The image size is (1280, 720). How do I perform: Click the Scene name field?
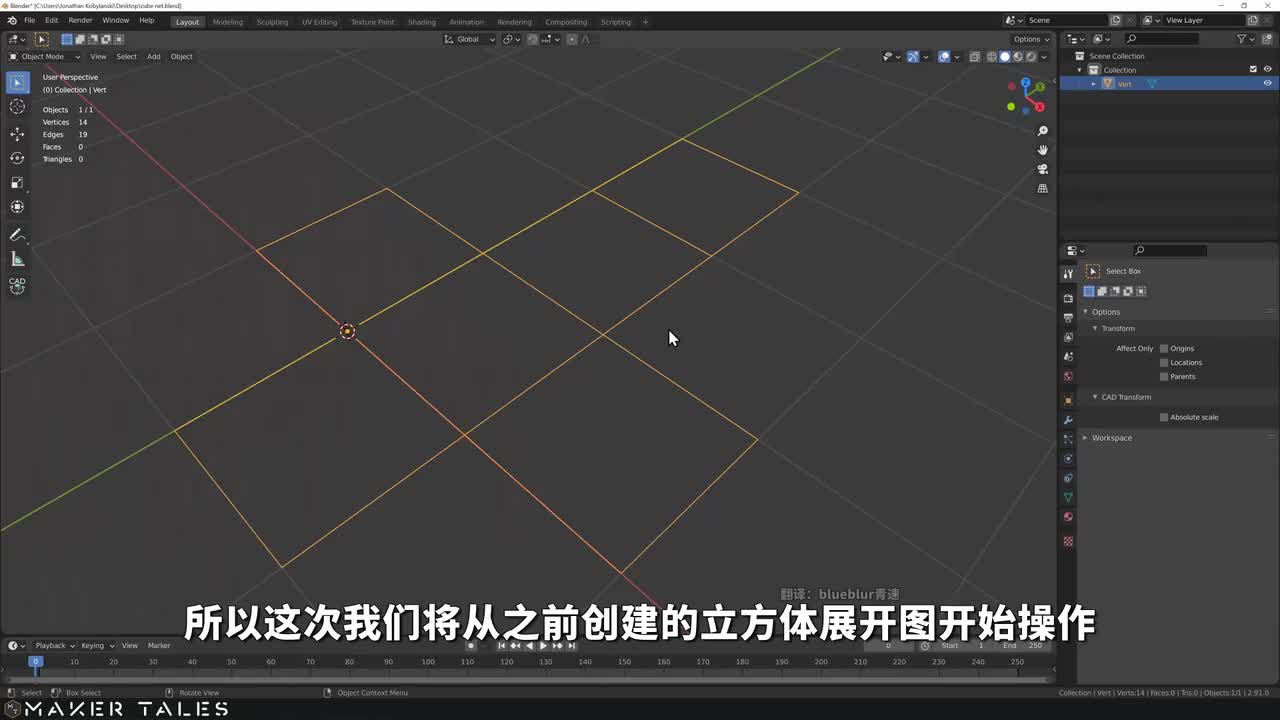[1066, 20]
